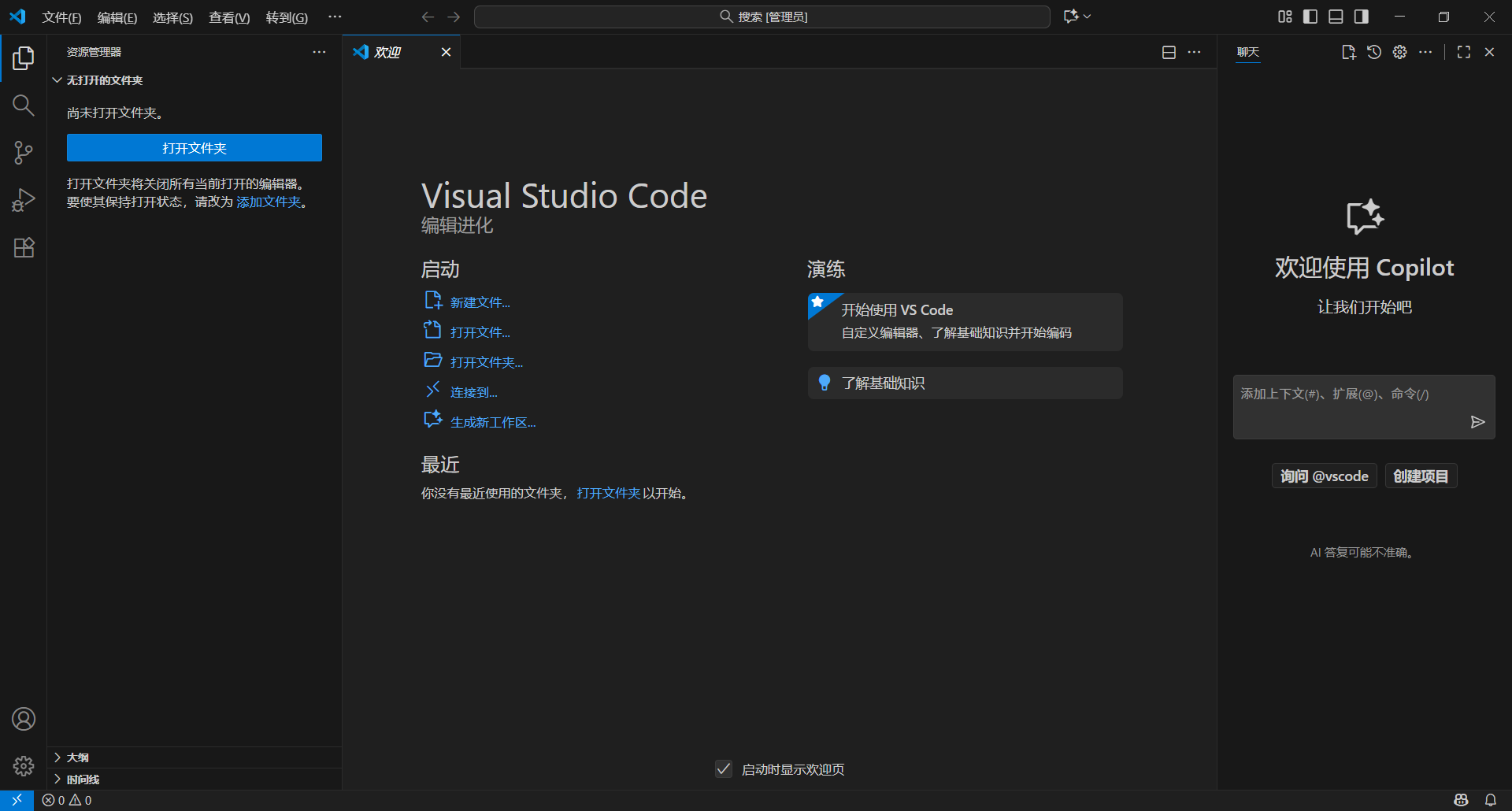Open the Accounts menu in activity bar
The height and width of the screenshot is (811, 1512).
pos(24,719)
